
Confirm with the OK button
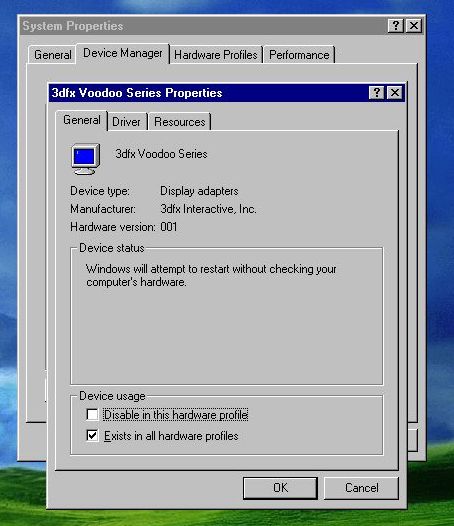(x=280, y=488)
